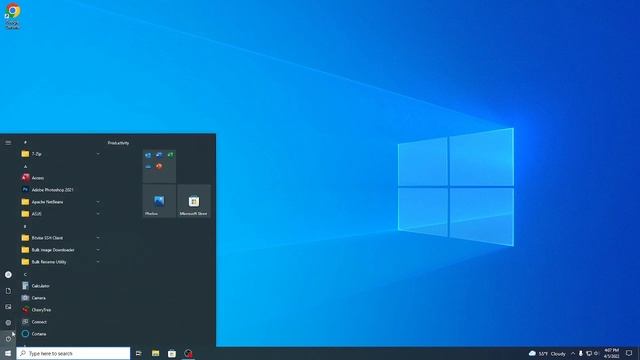The height and width of the screenshot is (360, 640).
Task: Open Task View on the taskbar
Action: click(x=139, y=353)
